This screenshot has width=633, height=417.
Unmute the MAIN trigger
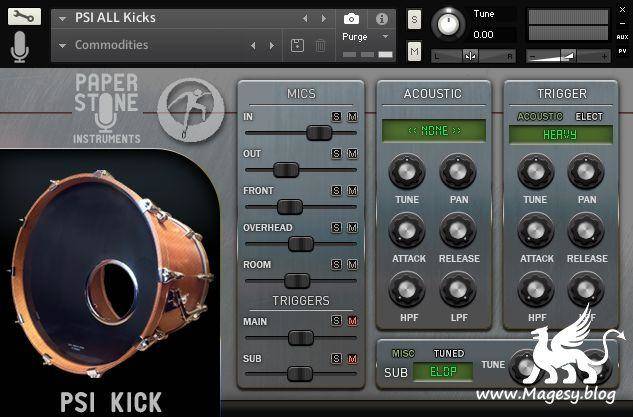coord(352,321)
